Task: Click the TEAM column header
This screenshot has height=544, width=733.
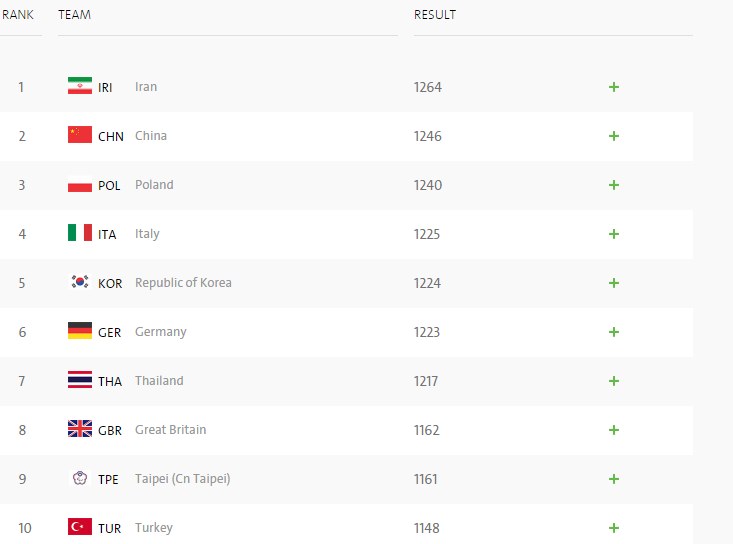Action: [x=74, y=15]
